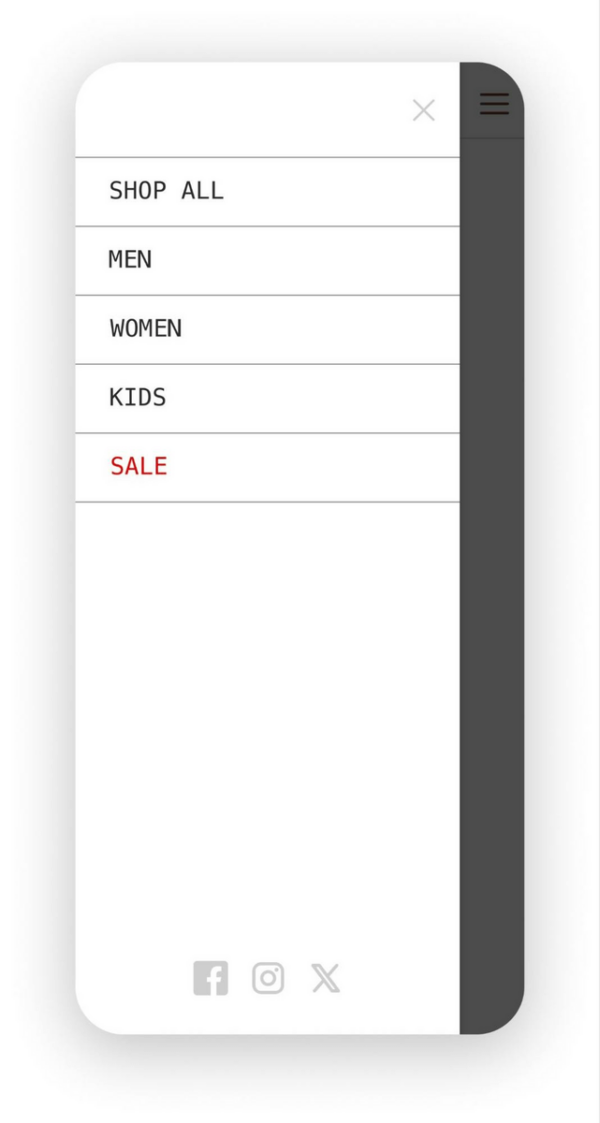The width and height of the screenshot is (600, 1123).
Task: Go to the store's X profile
Action: pos(325,978)
